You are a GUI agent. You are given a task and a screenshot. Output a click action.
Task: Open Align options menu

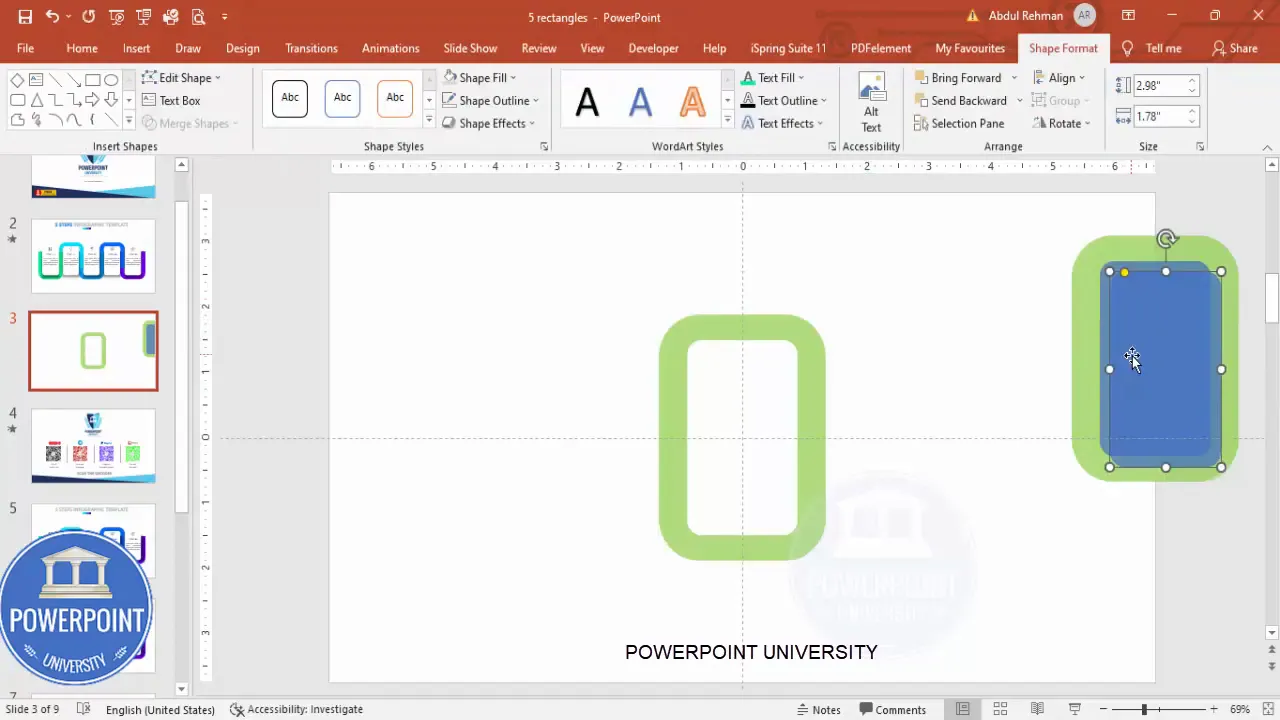click(x=1059, y=78)
